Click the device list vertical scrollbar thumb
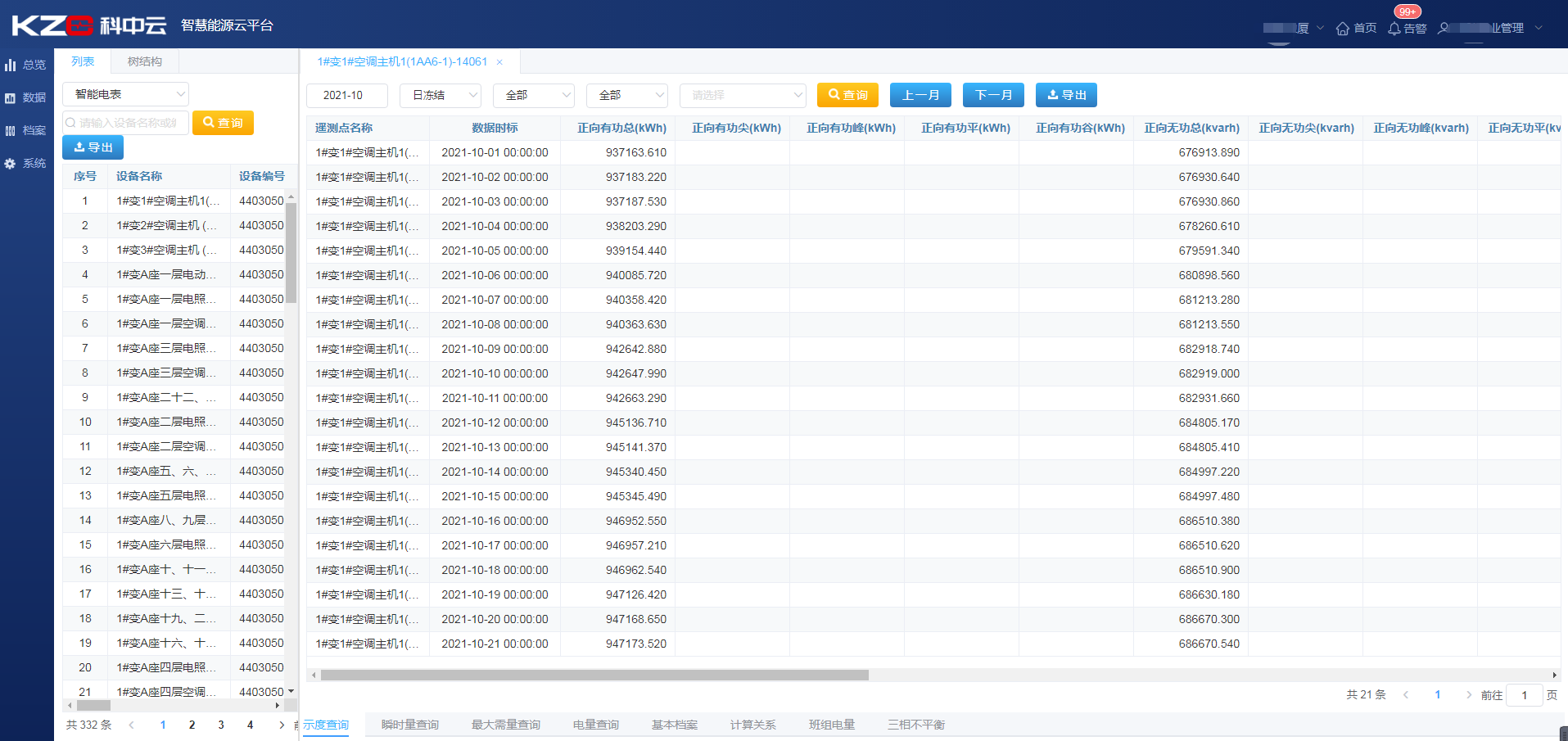 pyautogui.click(x=291, y=254)
